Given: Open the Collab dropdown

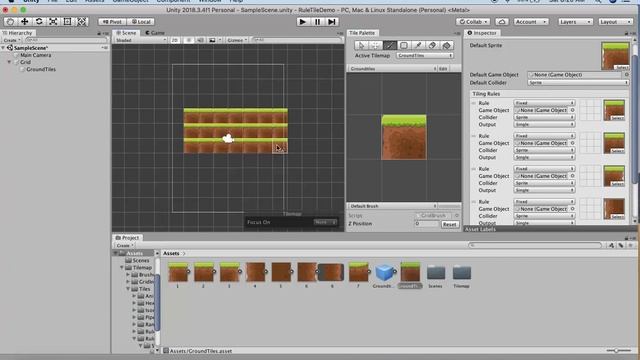Looking at the screenshot, I should tap(473, 22).
